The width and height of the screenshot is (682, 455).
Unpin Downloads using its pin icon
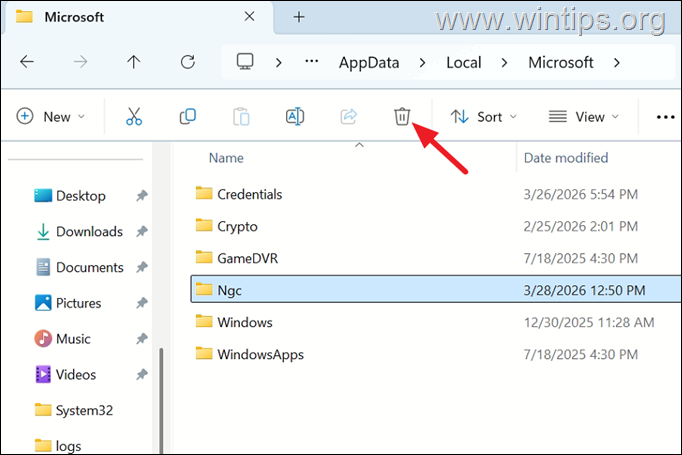pyautogui.click(x=142, y=231)
